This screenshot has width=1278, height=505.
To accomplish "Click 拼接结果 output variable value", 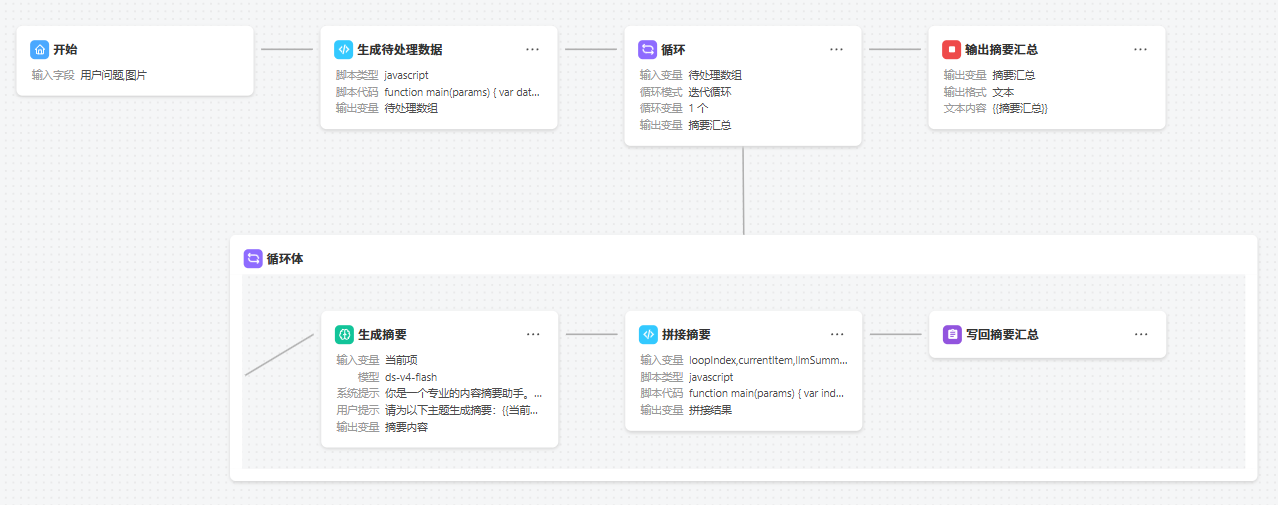I will pos(710,410).
